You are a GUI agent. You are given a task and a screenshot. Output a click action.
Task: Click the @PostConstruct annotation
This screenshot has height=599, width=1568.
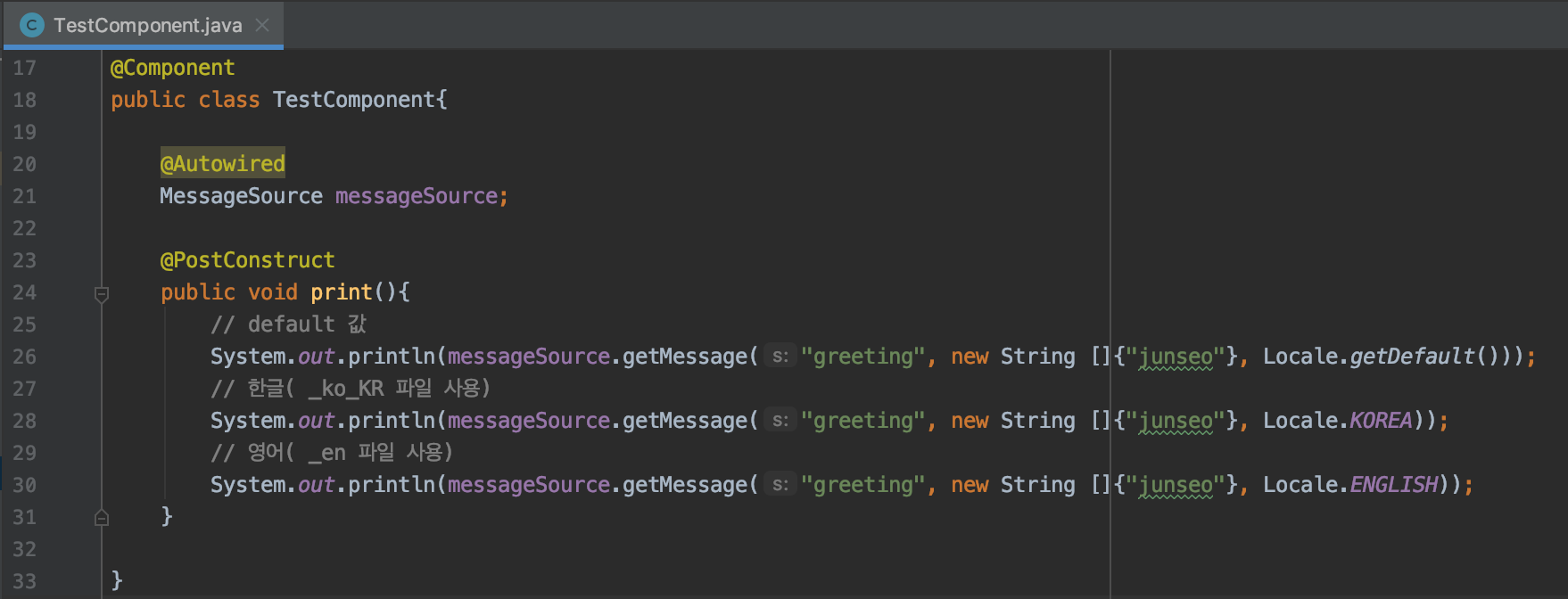247,260
